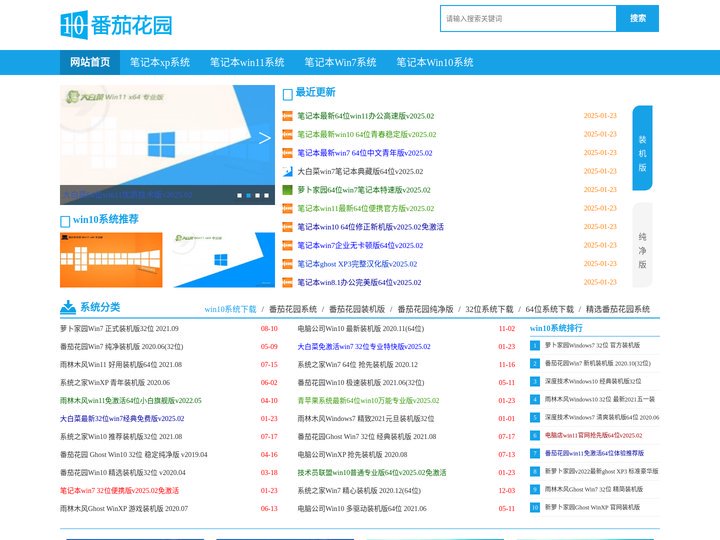Click icon beside 笔记本最新64位win11办公高速版

point(287,116)
